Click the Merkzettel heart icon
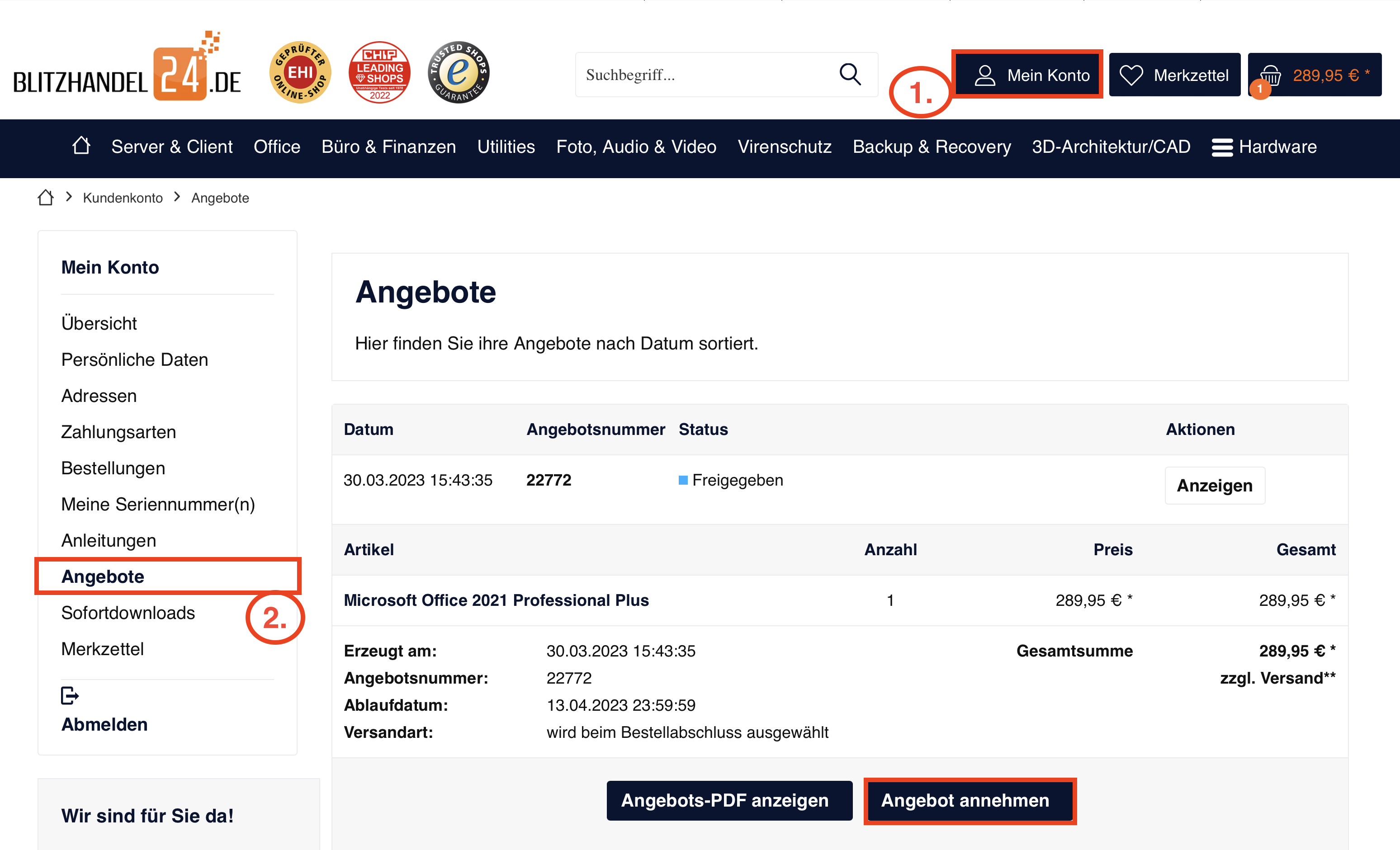 pos(1131,74)
